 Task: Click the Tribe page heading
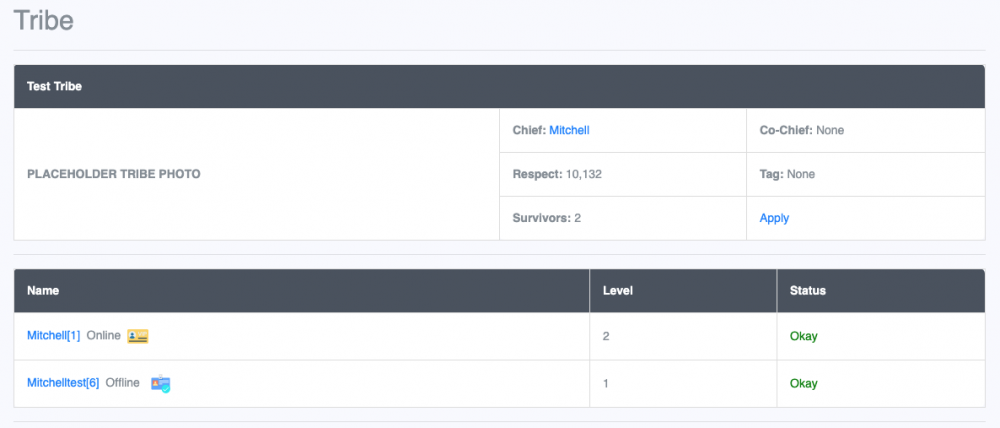click(x=44, y=20)
